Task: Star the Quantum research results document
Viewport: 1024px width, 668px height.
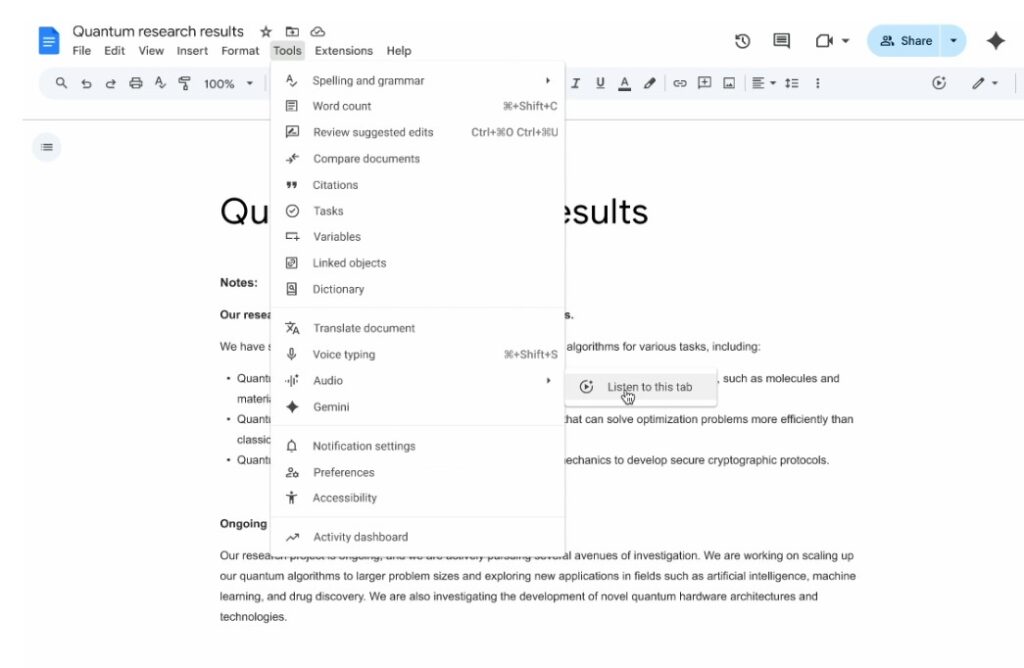Action: tap(266, 31)
